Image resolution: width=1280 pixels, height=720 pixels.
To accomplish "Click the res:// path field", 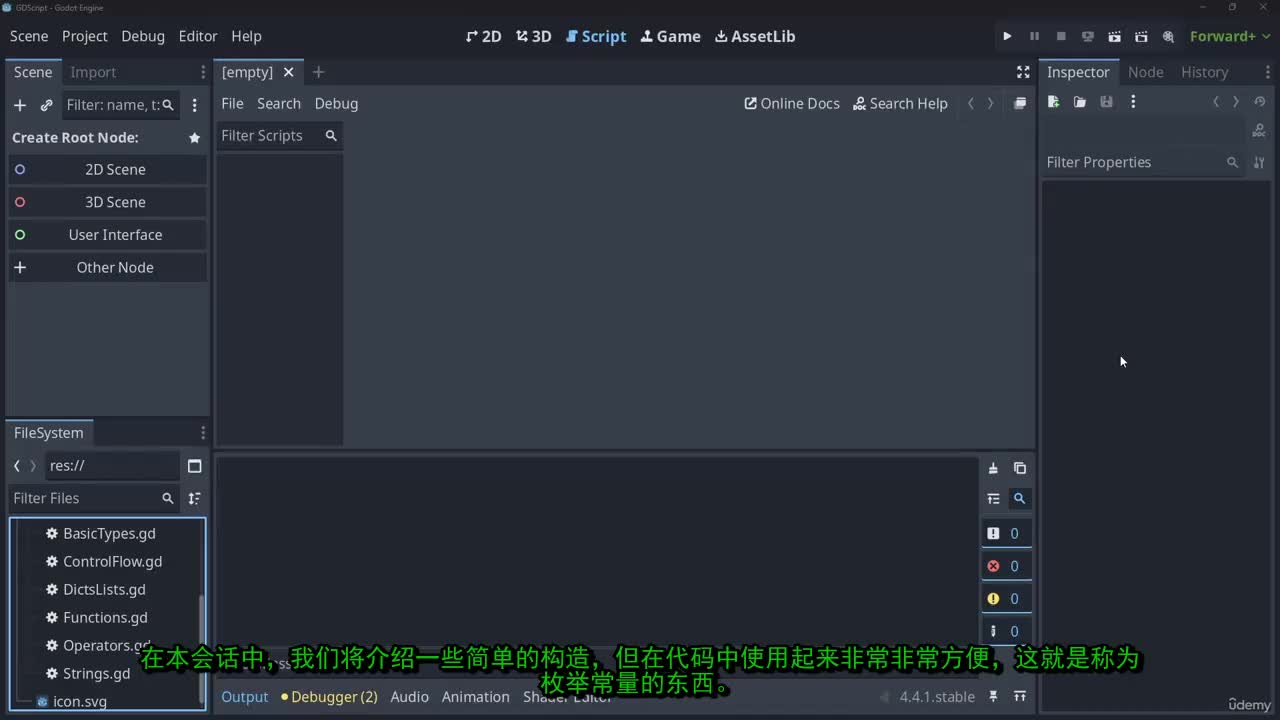I will pos(112,466).
